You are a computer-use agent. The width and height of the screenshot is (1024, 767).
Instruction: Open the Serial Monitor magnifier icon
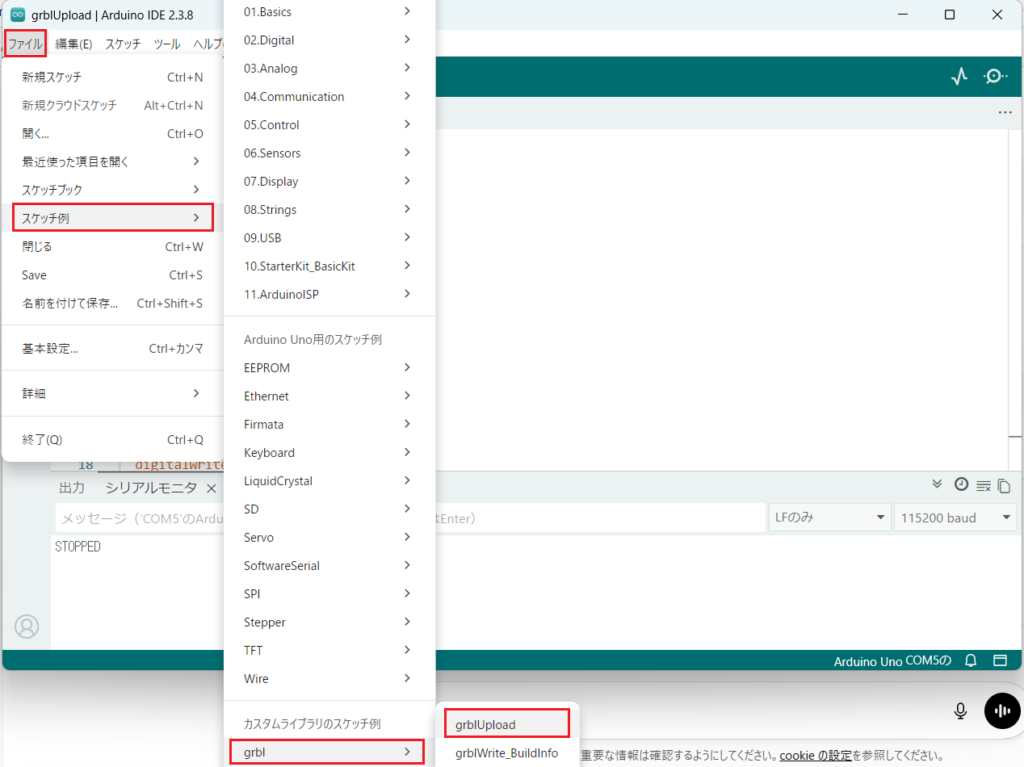tap(995, 77)
